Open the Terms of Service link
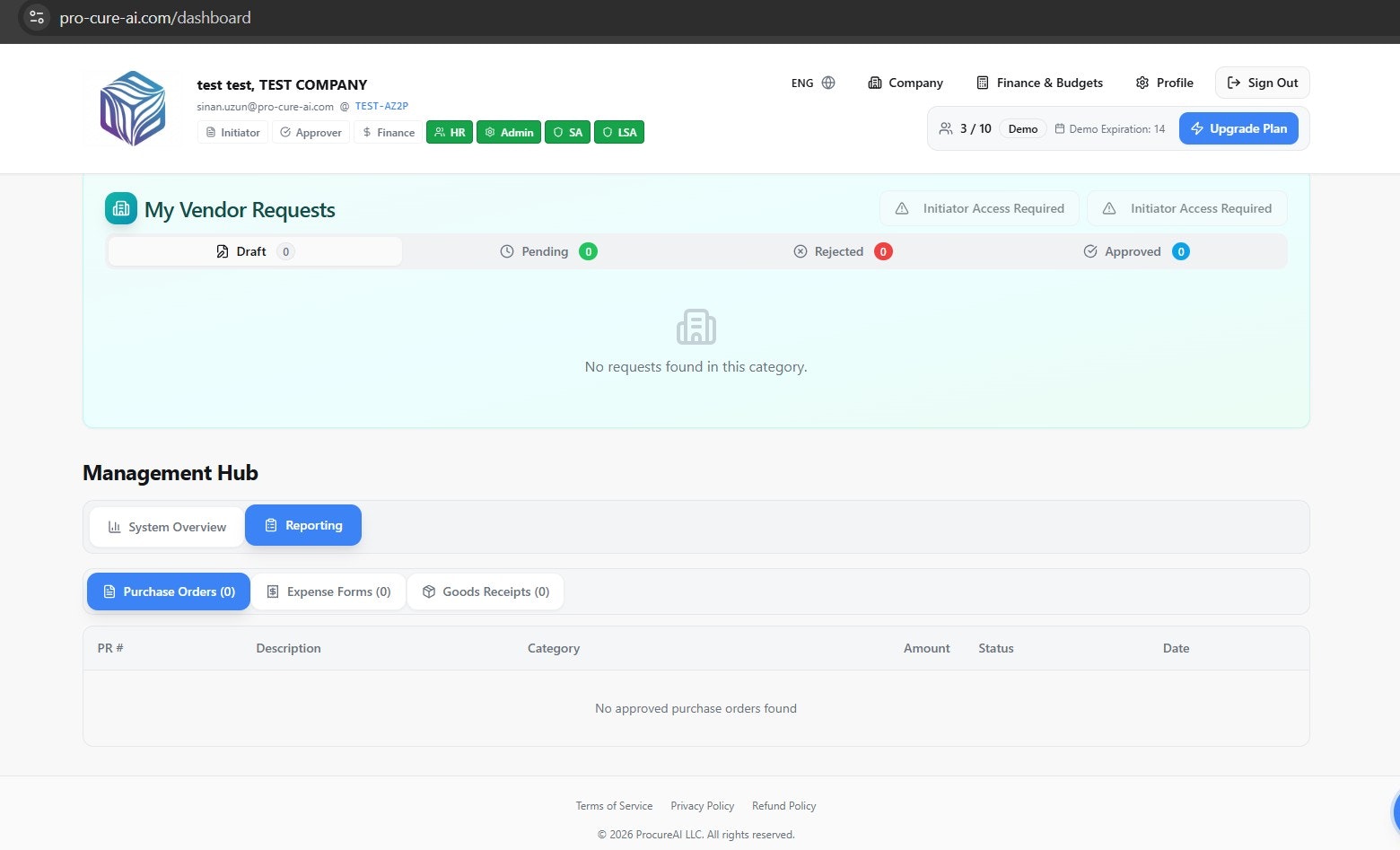 [x=614, y=806]
